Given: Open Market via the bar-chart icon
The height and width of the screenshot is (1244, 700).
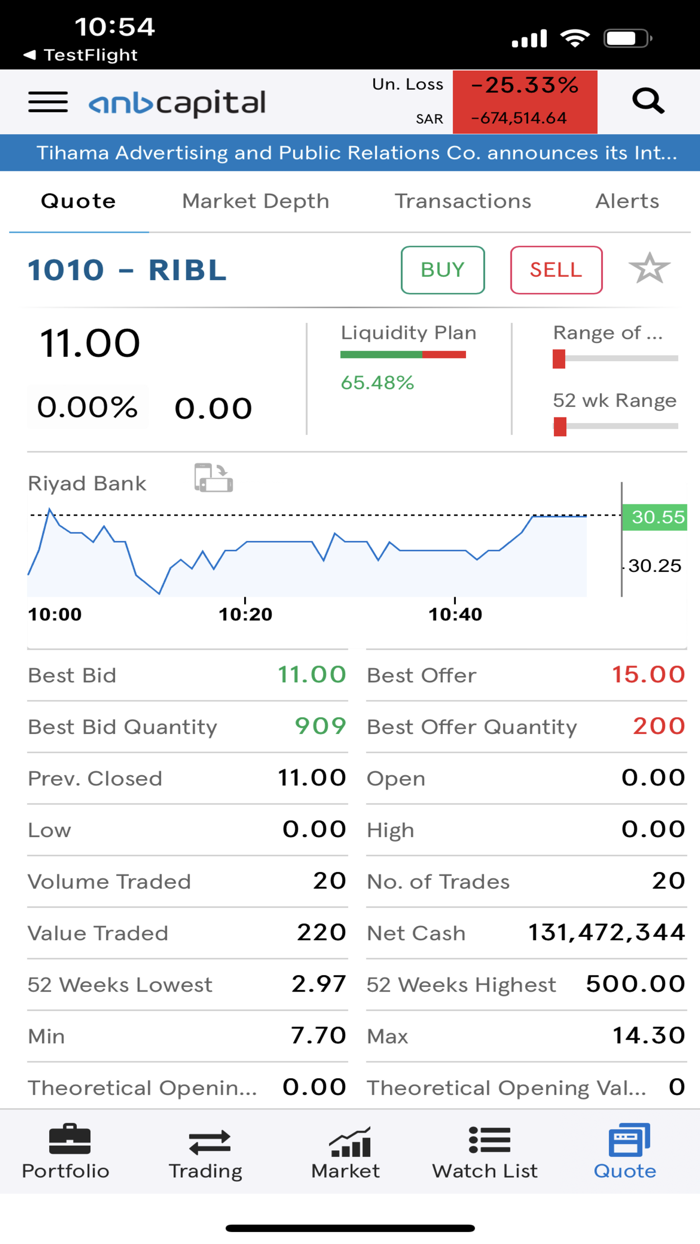Looking at the screenshot, I should pos(345,1150).
